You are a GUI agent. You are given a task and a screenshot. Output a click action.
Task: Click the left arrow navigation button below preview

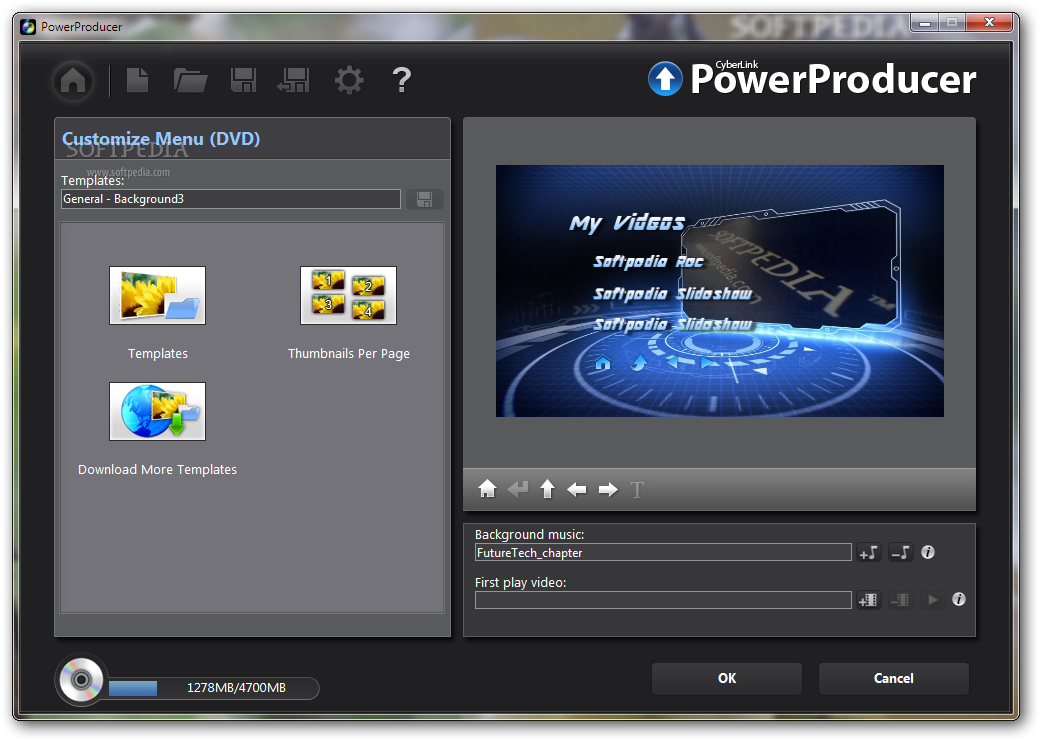point(577,490)
